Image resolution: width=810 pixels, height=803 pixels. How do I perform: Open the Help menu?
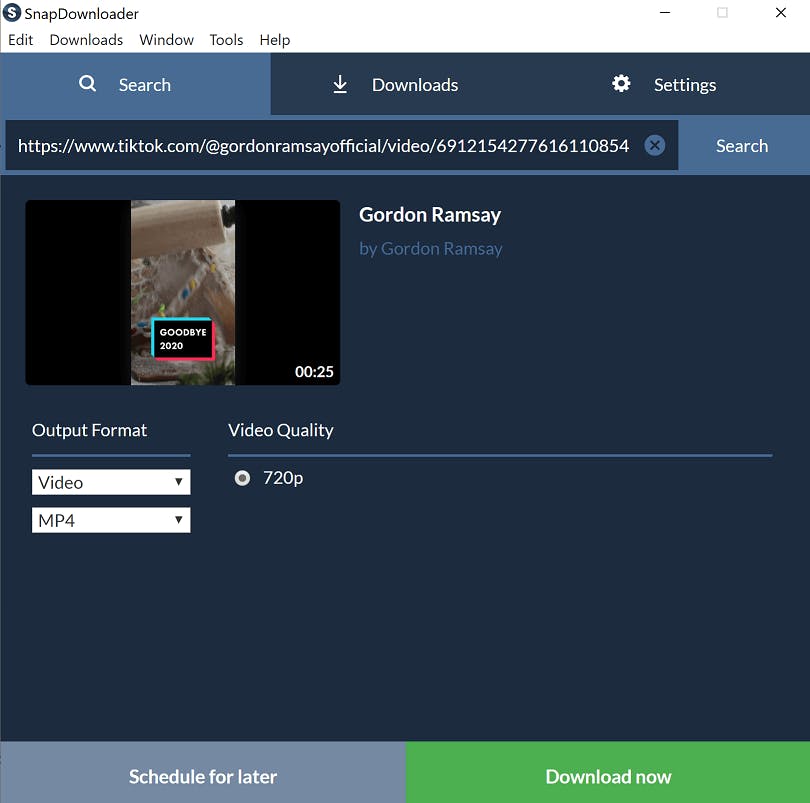[x=275, y=40]
